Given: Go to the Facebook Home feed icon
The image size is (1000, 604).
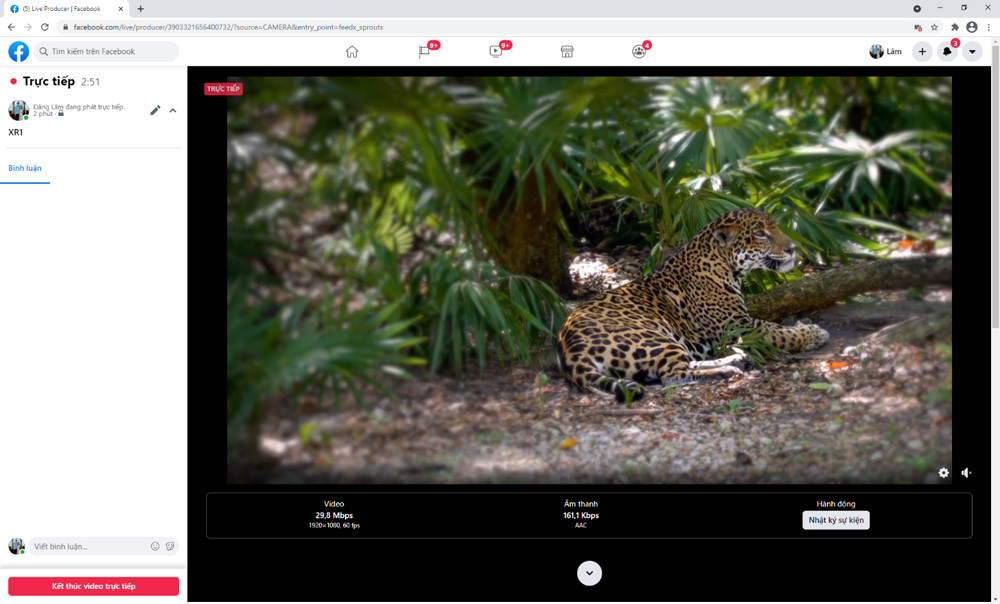Looking at the screenshot, I should pos(352,52).
